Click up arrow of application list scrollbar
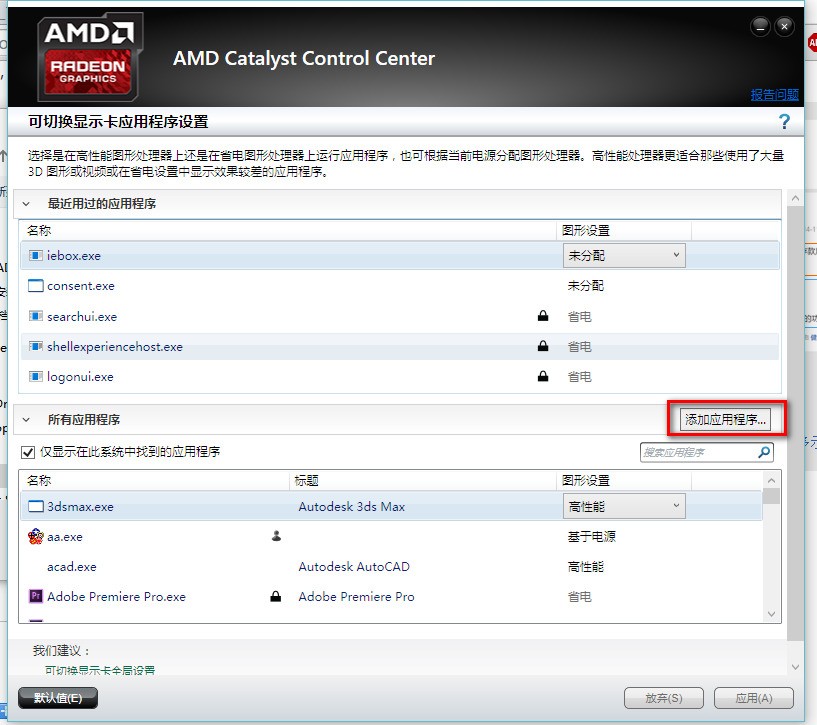This screenshot has height=725, width=817. click(771, 480)
